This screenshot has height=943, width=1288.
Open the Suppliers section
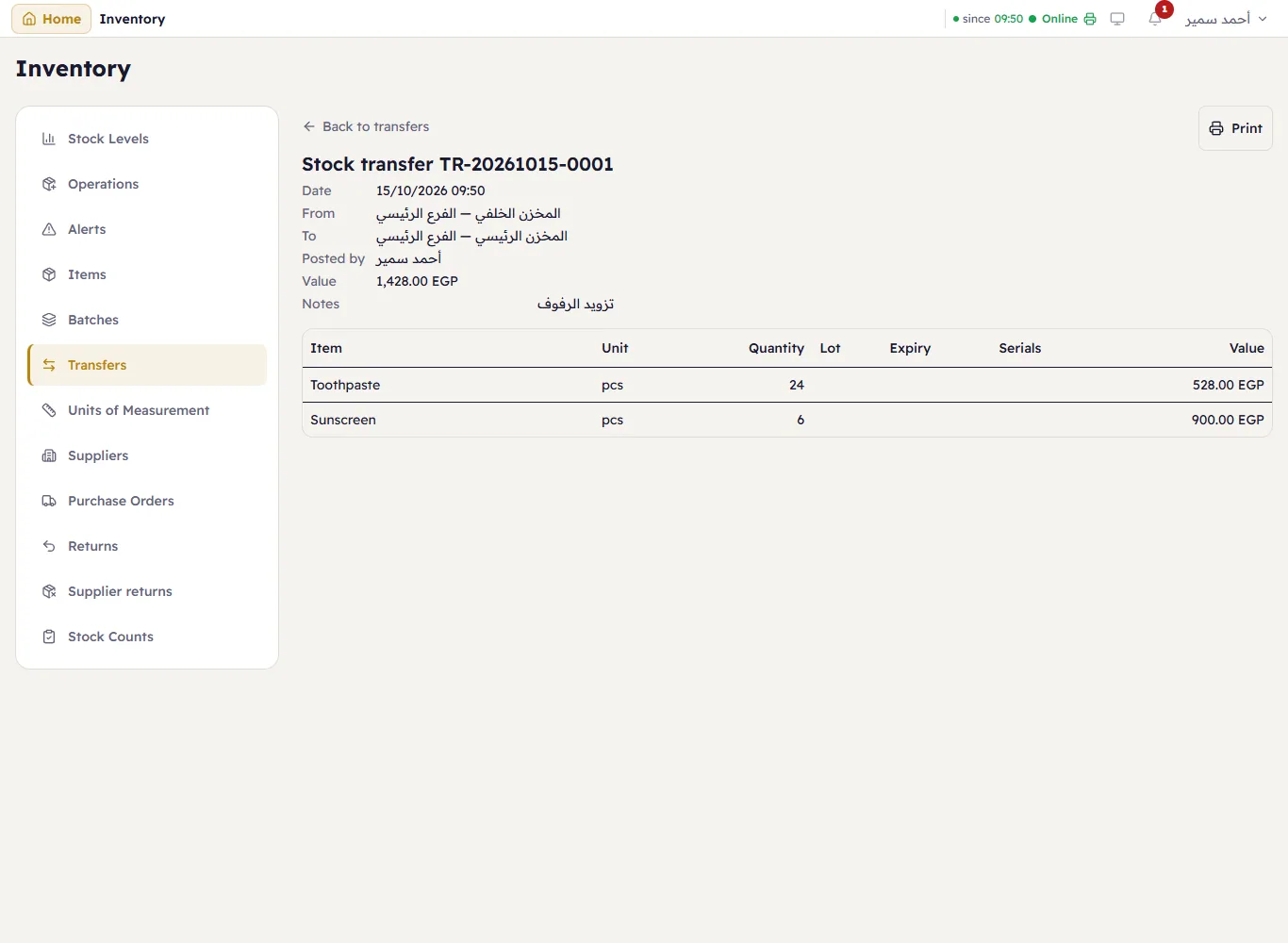click(x=147, y=455)
